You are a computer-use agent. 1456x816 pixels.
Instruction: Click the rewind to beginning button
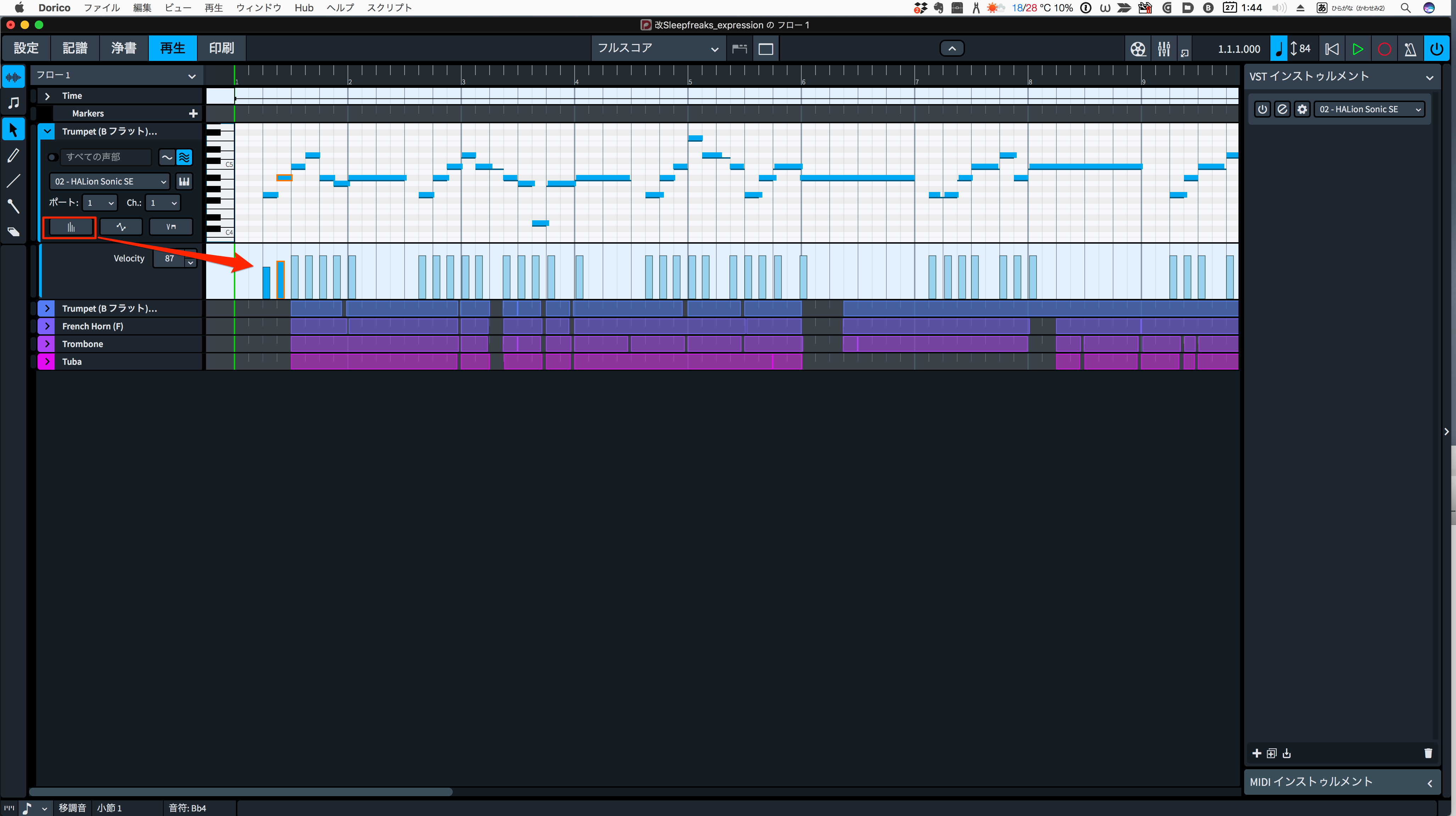point(1331,49)
